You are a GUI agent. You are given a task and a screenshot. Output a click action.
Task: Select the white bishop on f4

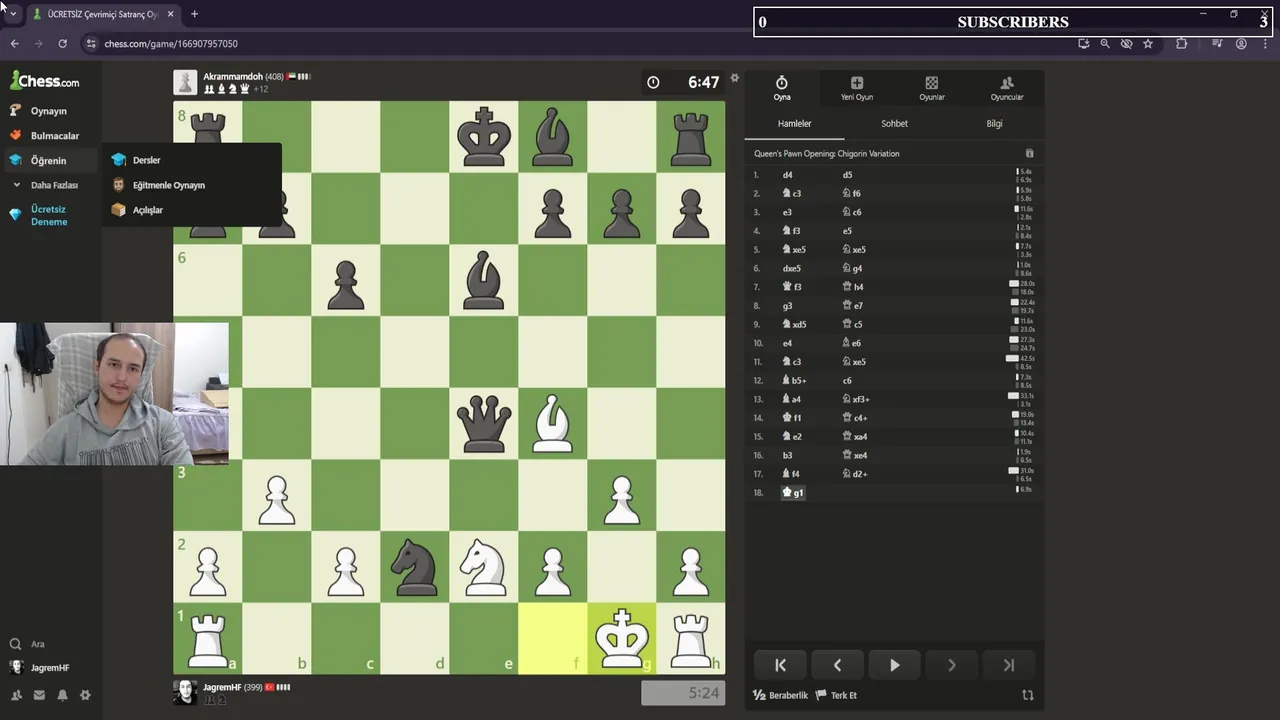point(552,423)
